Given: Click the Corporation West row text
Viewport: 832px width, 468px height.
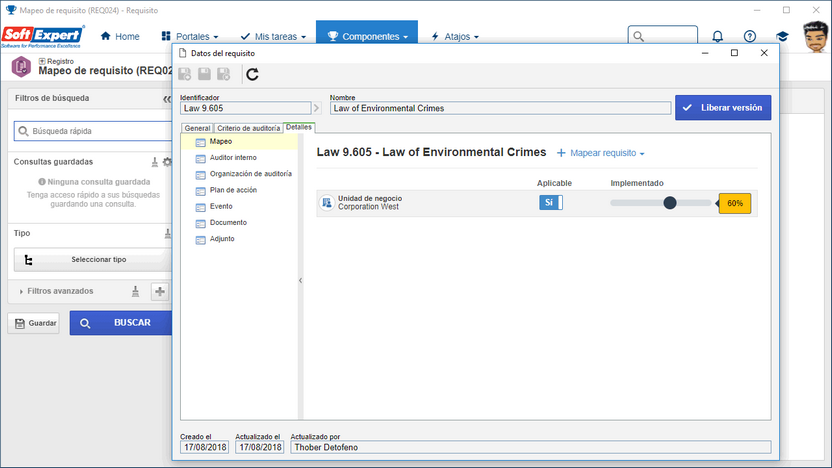Looking at the screenshot, I should [x=368, y=207].
